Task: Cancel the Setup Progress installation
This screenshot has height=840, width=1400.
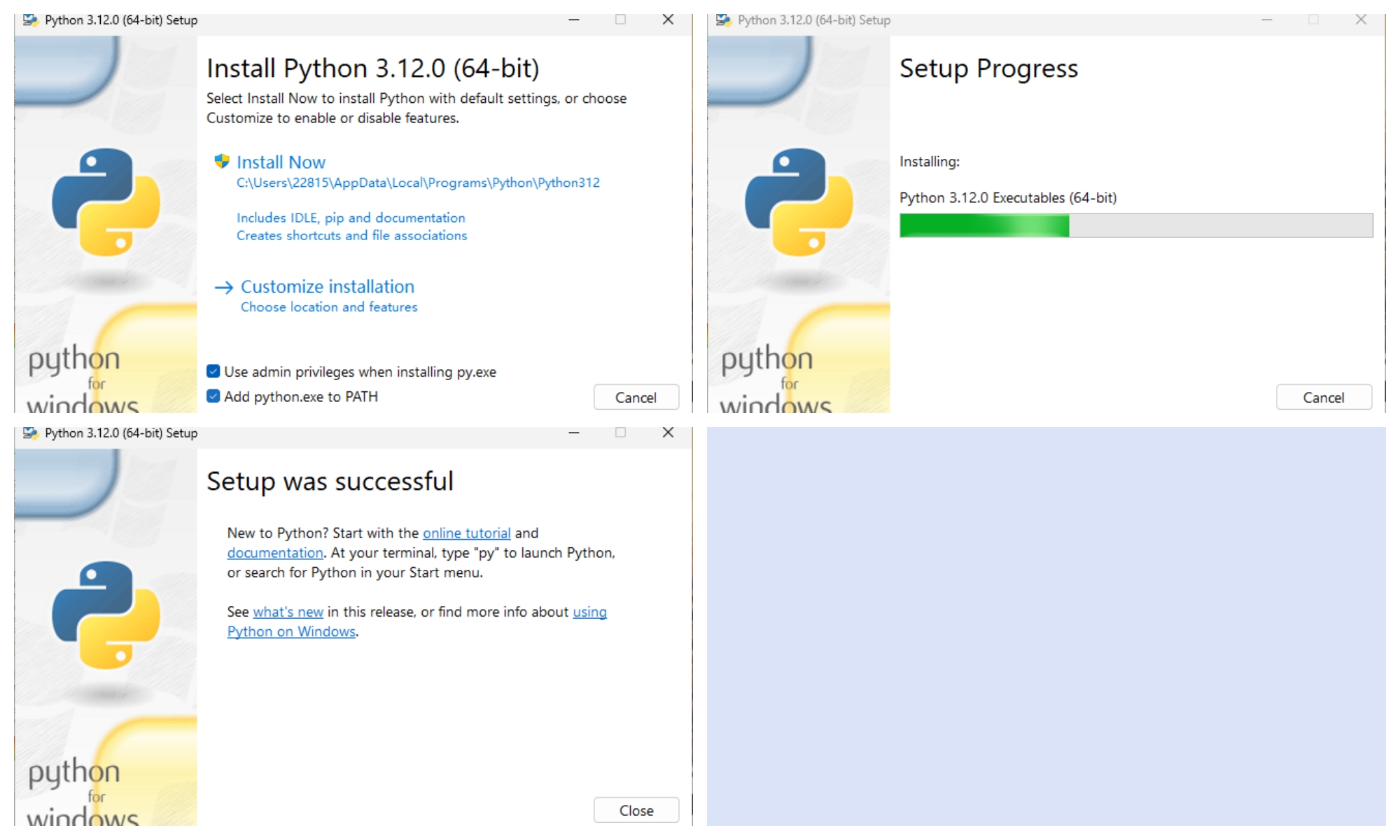Action: [x=1323, y=397]
